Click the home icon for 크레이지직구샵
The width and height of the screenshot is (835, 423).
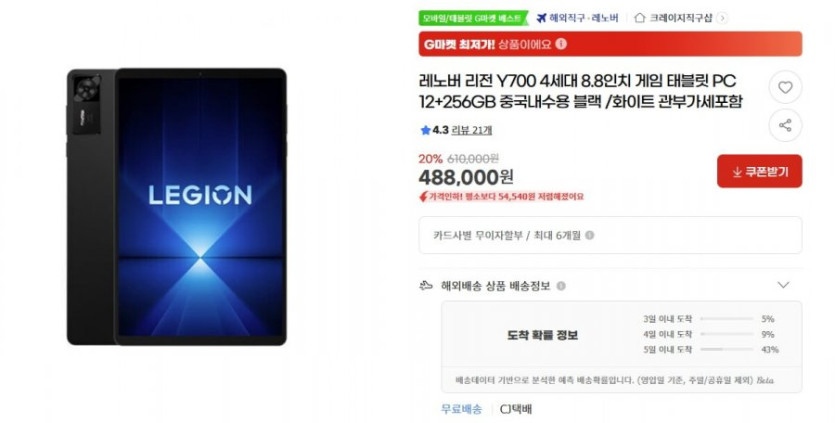[640, 18]
